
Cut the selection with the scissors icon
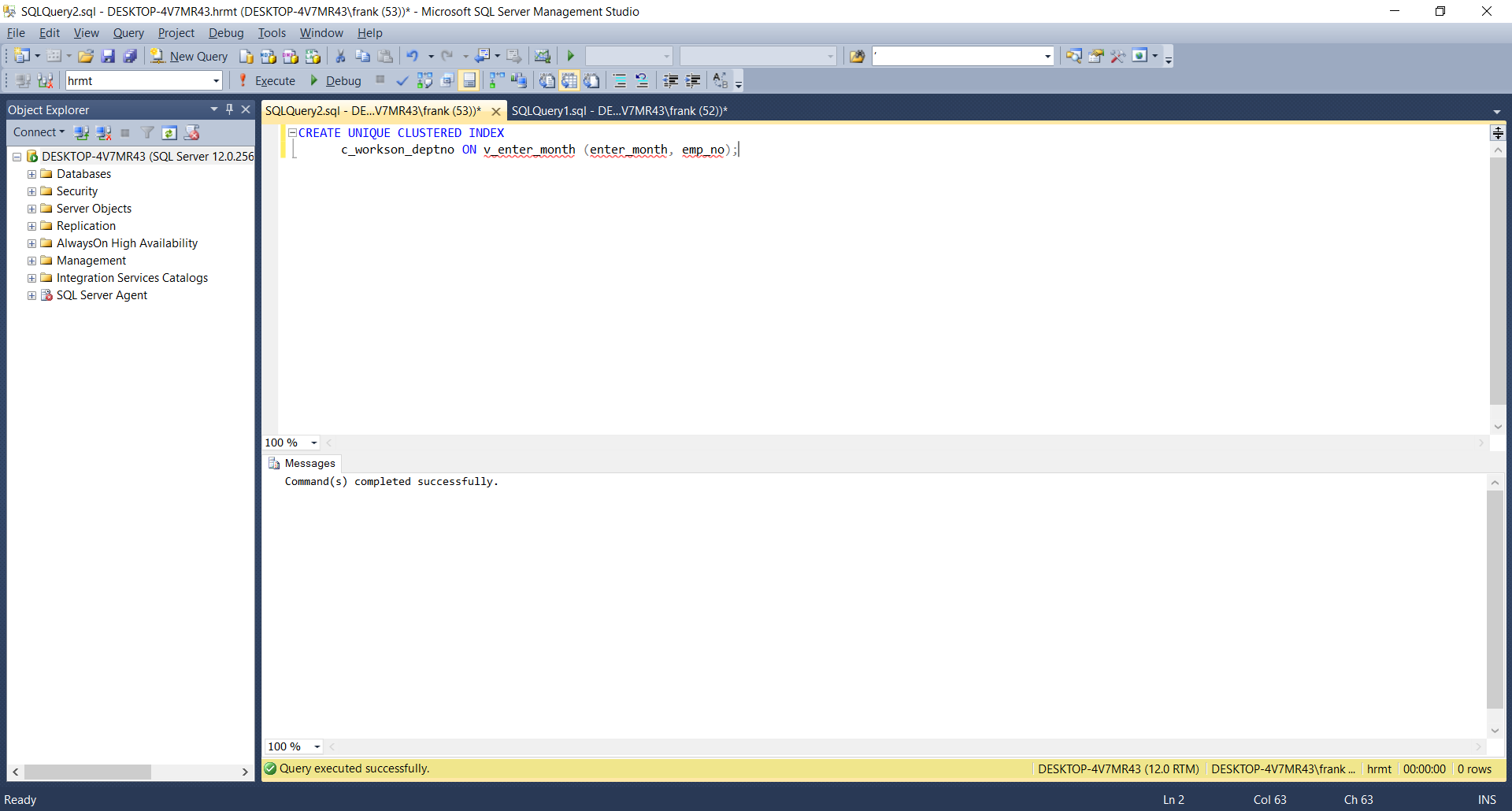340,56
